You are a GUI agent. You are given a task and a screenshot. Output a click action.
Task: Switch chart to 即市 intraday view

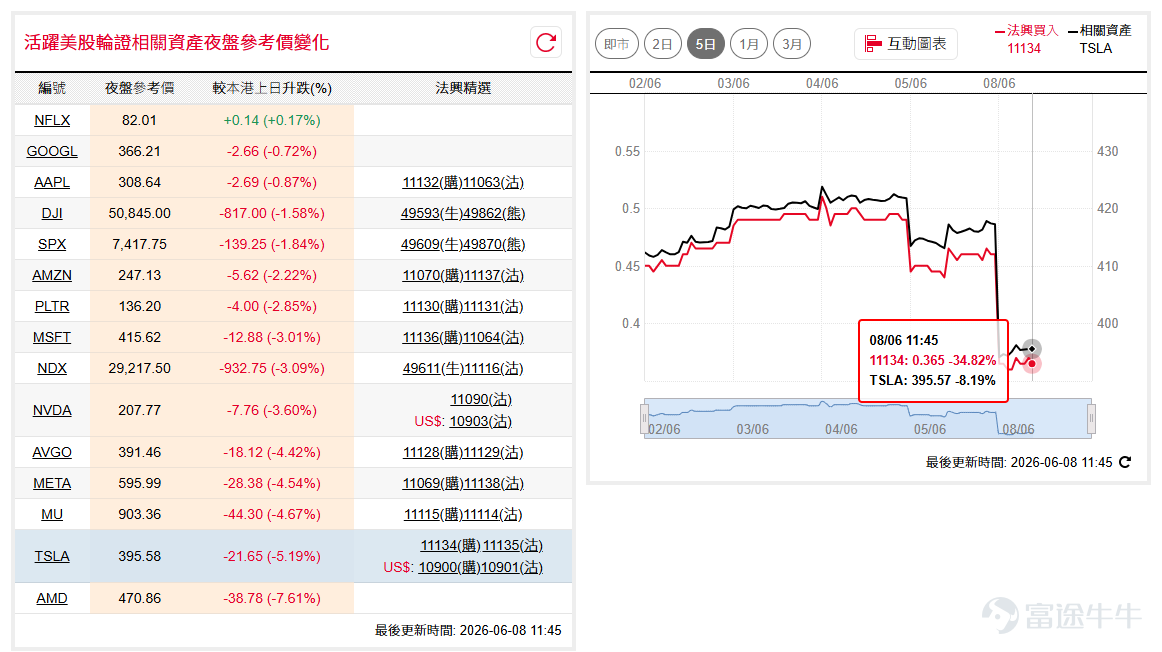point(617,44)
